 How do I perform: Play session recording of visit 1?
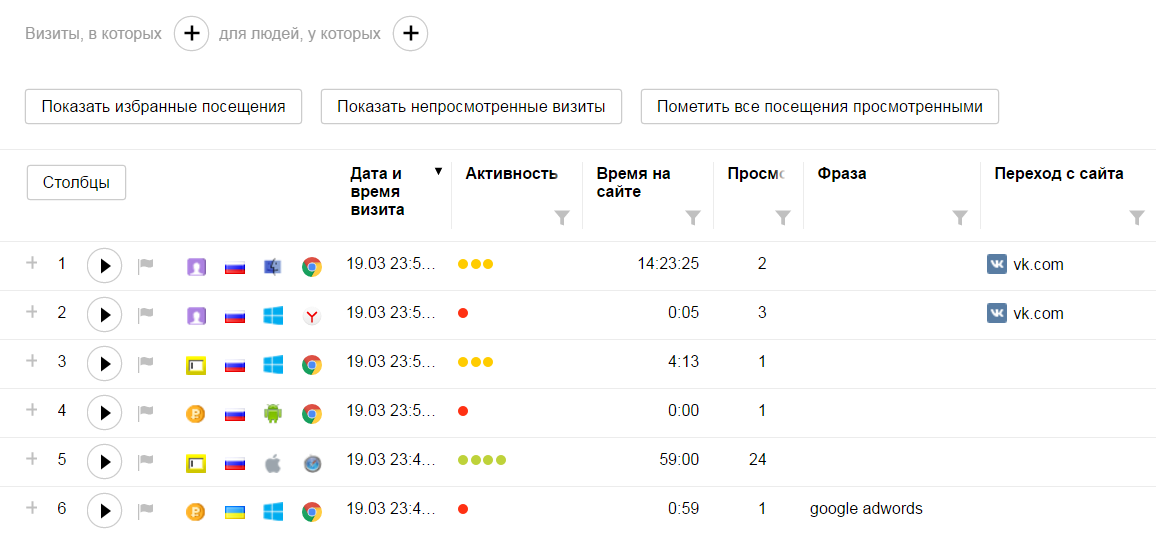coord(105,265)
